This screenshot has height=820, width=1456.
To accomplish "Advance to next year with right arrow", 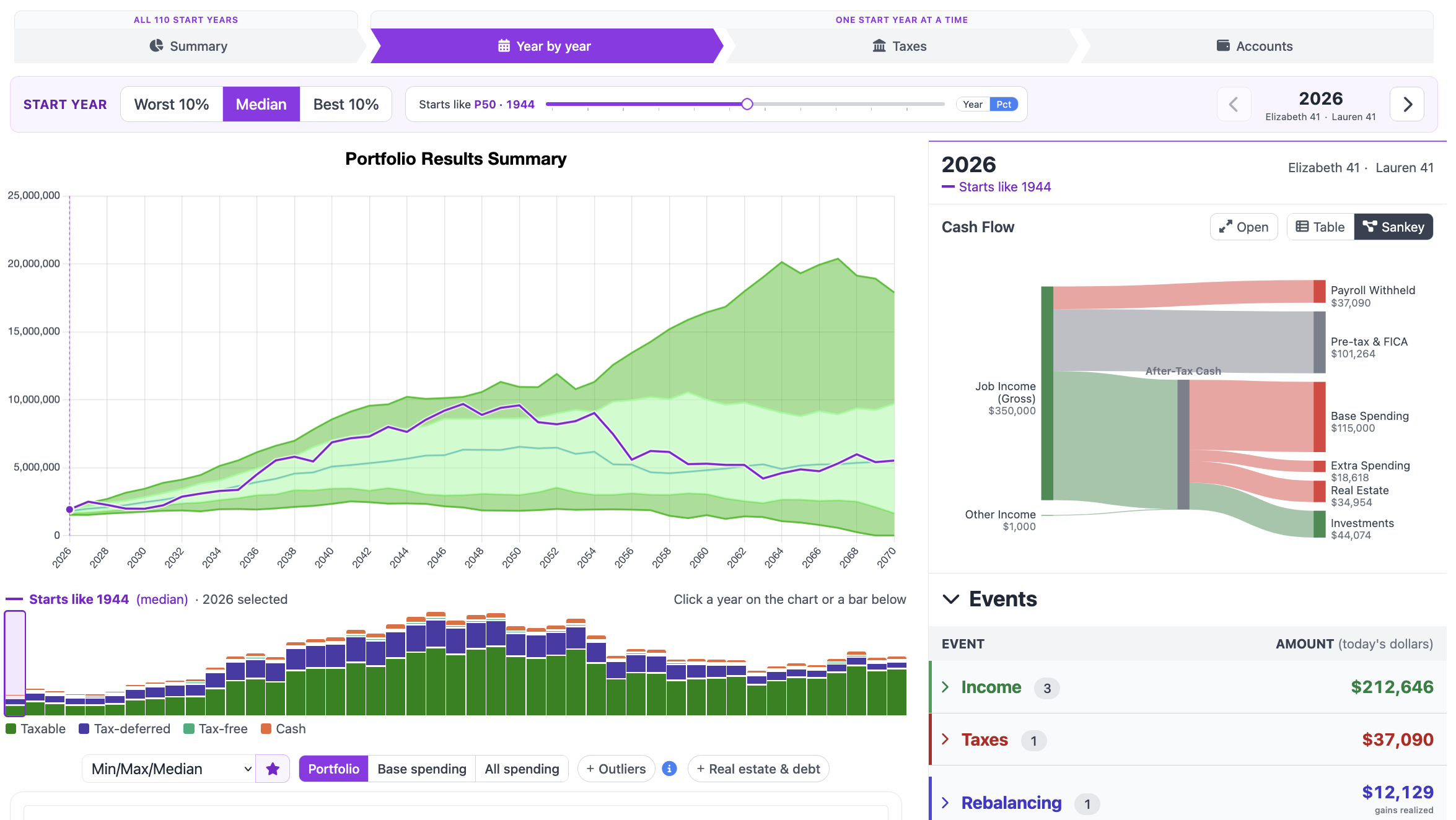I will click(1407, 104).
